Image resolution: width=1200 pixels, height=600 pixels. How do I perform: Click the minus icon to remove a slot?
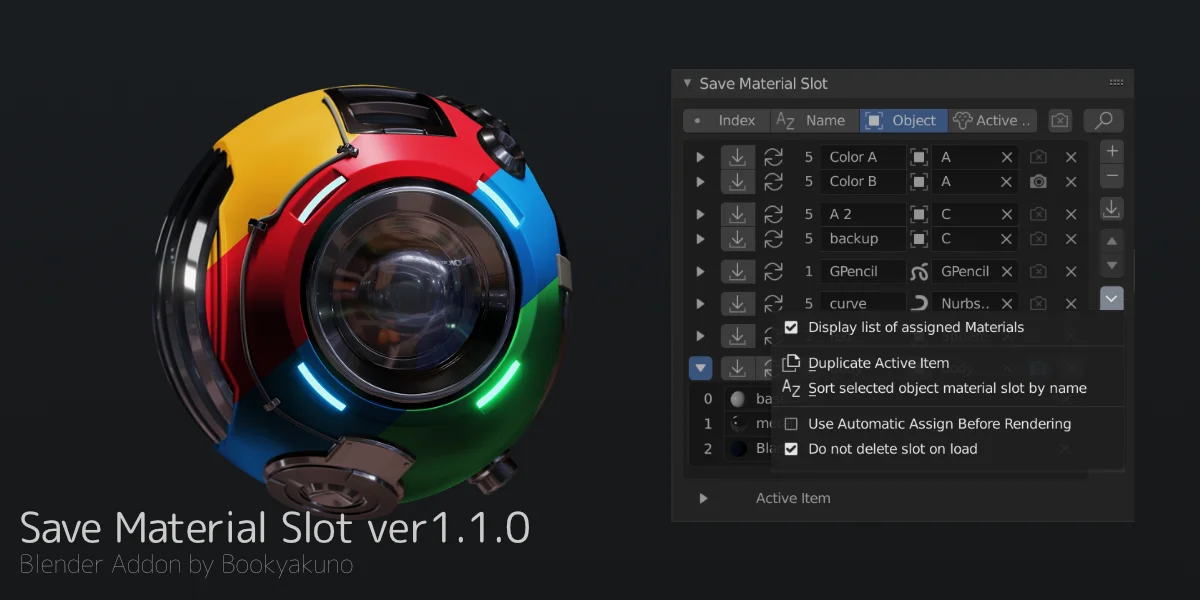pyautogui.click(x=1111, y=176)
